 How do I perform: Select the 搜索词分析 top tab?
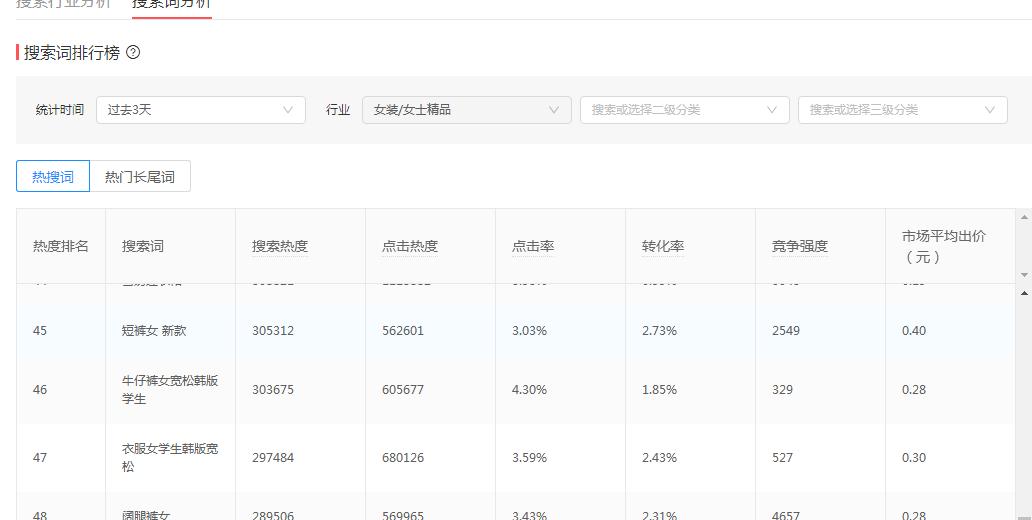(x=172, y=4)
